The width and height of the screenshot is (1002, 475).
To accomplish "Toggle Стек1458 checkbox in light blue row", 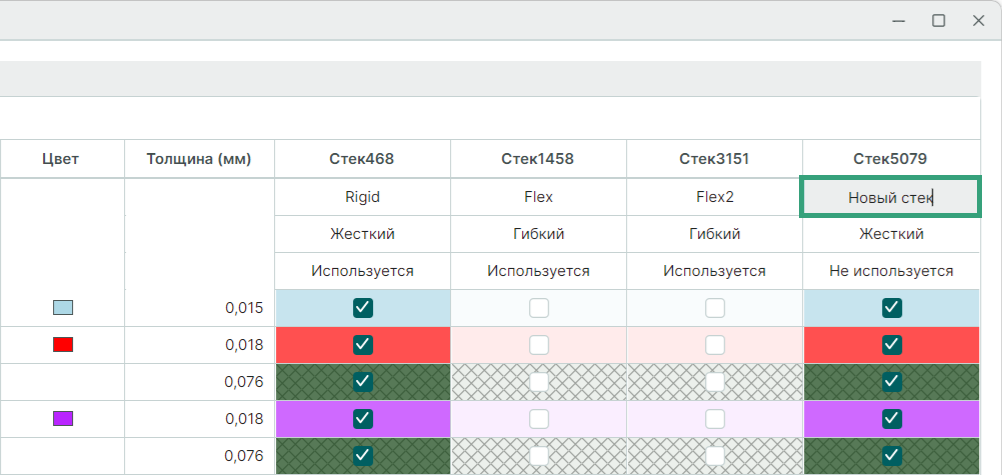I will pos(539,308).
